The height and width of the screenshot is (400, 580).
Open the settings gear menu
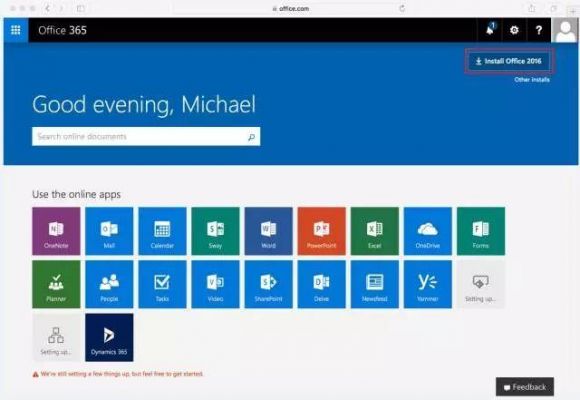coord(514,30)
